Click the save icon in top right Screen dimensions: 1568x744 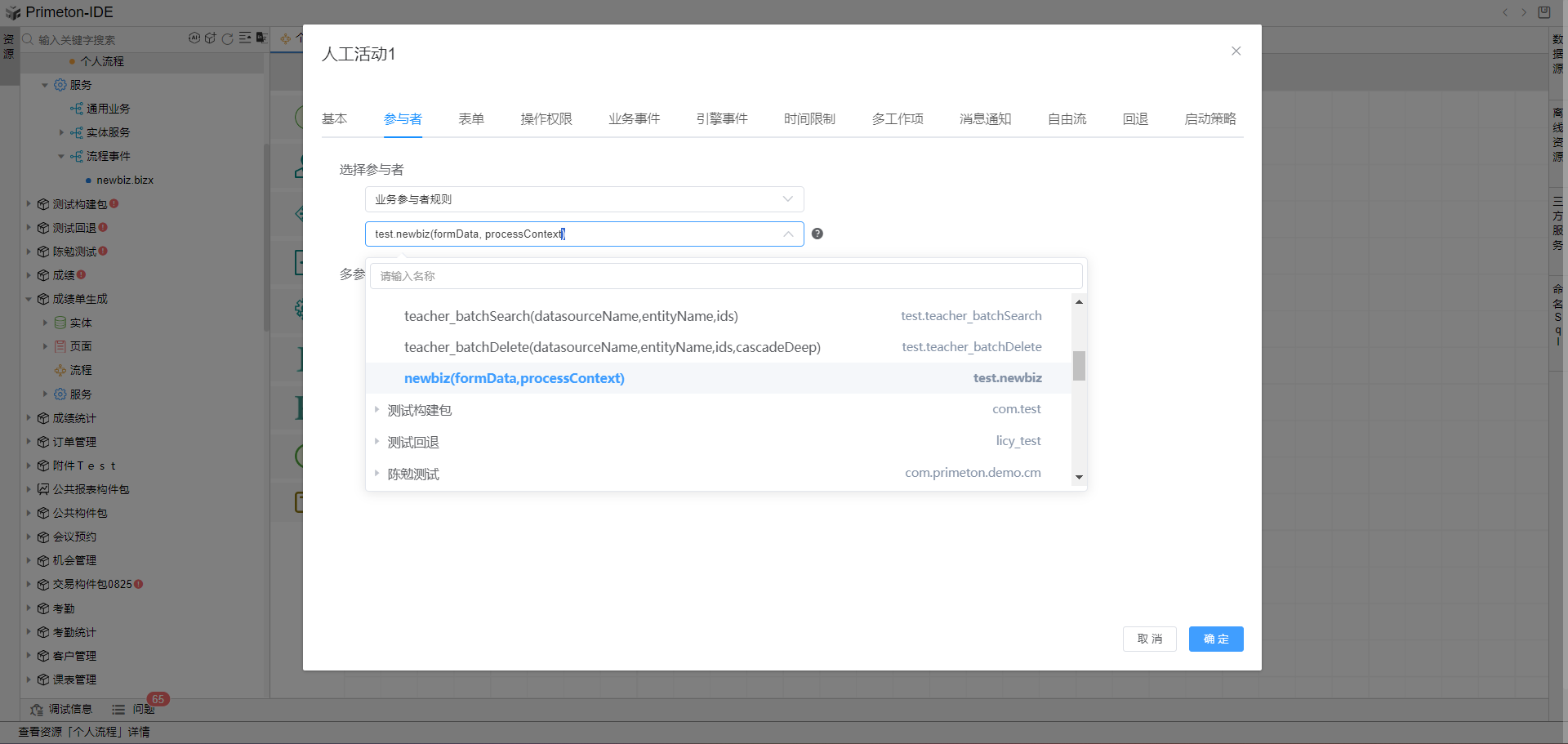(x=1543, y=12)
